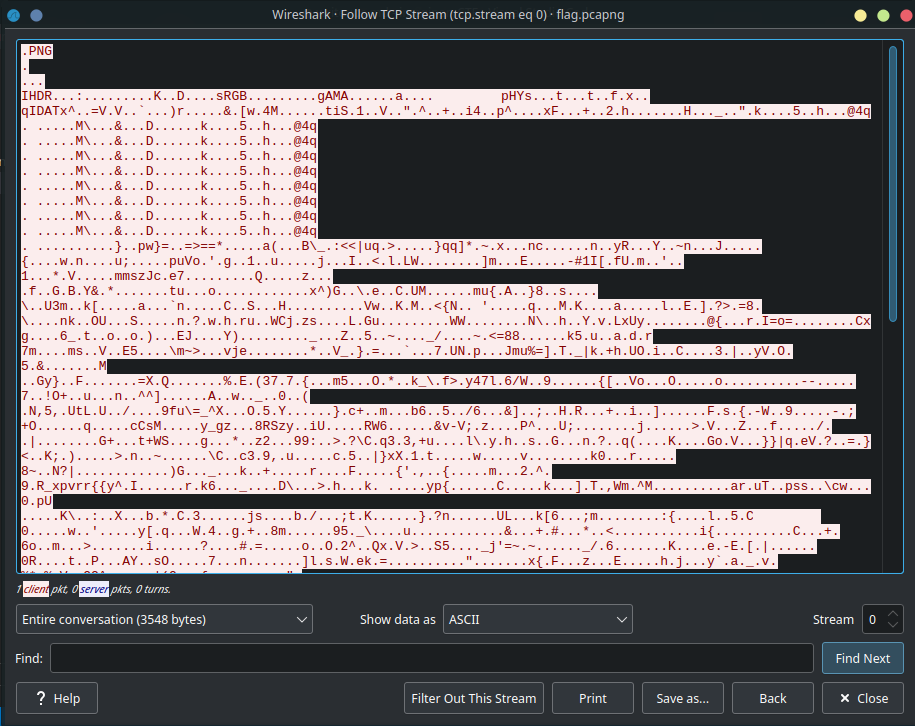
Task: Print the stream contents
Action: [x=593, y=698]
